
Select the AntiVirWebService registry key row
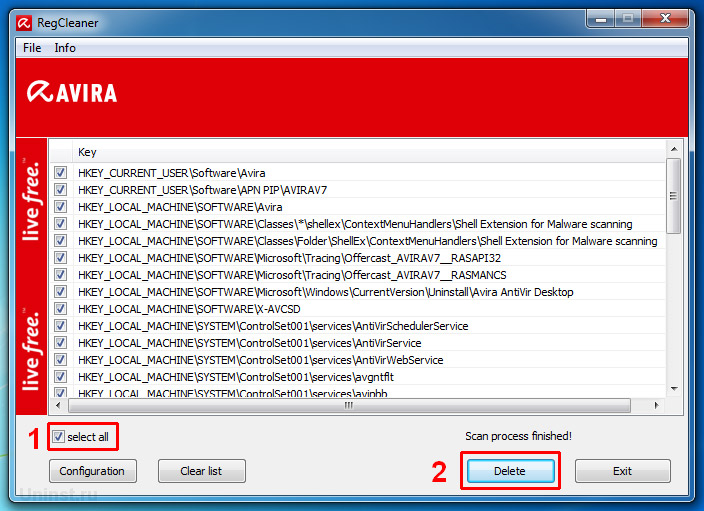pos(260,360)
